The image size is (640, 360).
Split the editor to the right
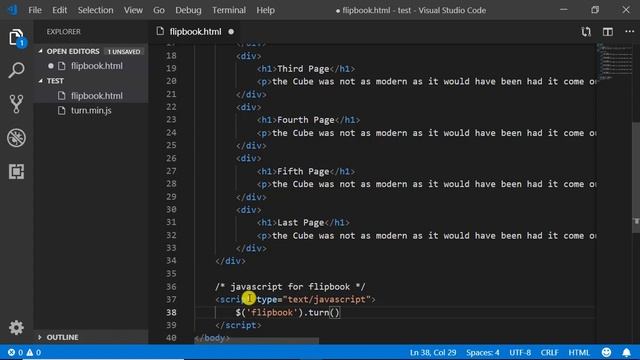608,32
